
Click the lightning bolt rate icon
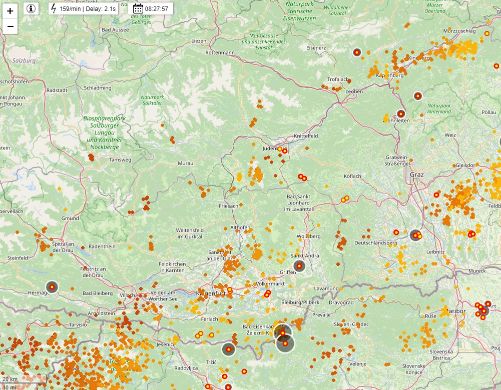coord(54,8)
